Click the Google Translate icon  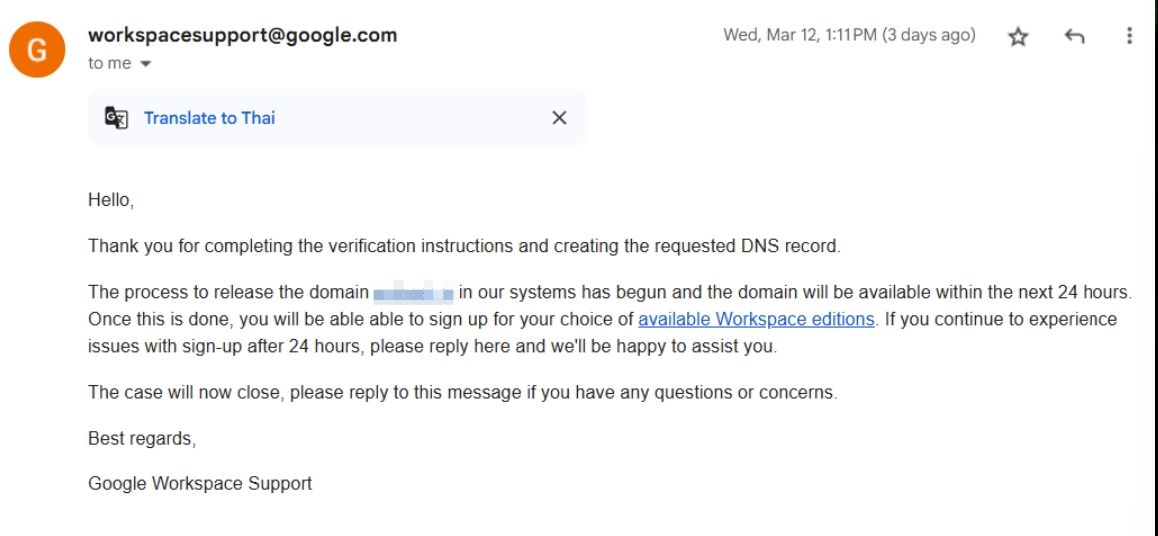click(x=117, y=118)
